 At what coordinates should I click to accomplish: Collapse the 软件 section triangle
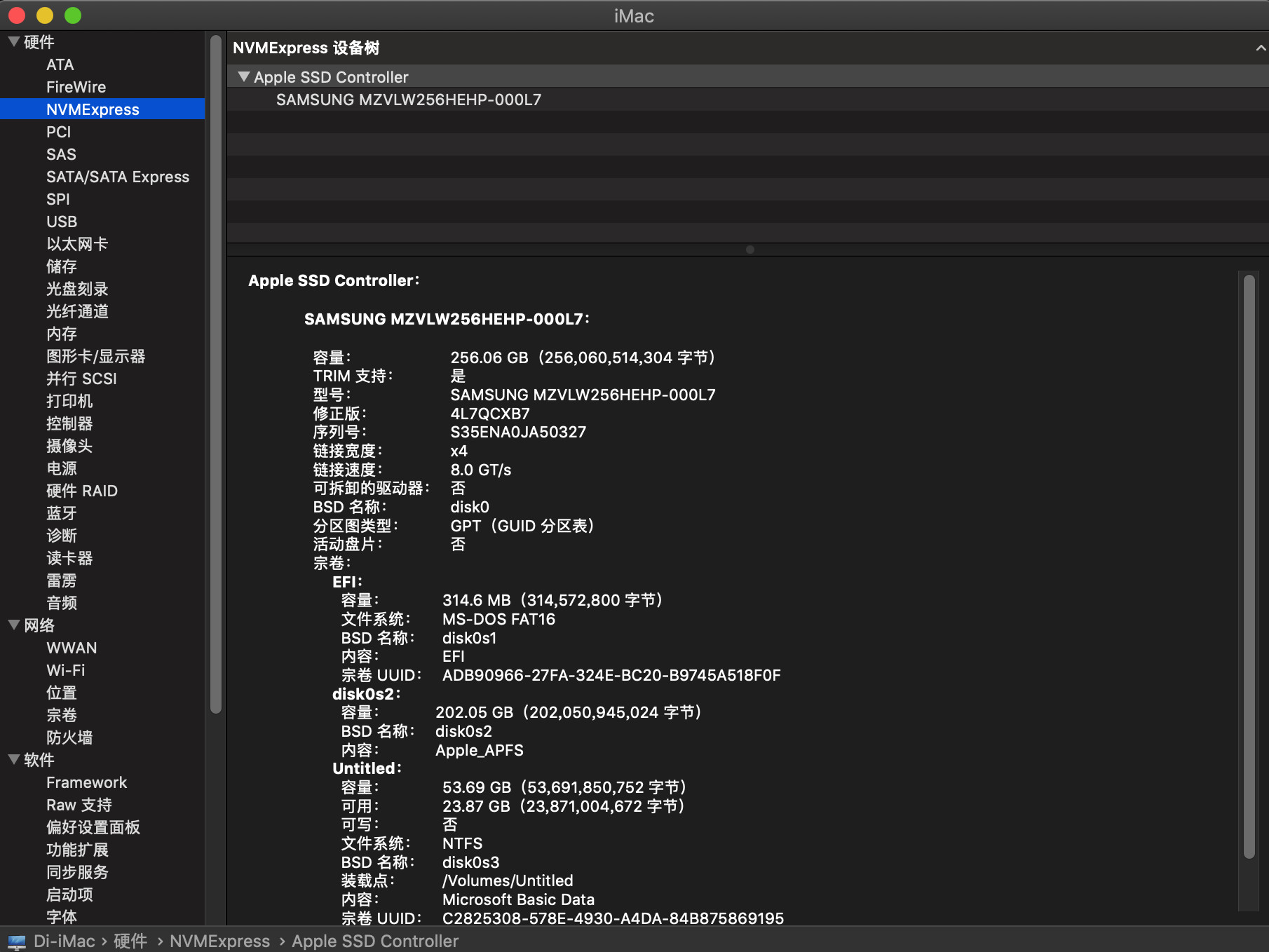click(x=13, y=760)
